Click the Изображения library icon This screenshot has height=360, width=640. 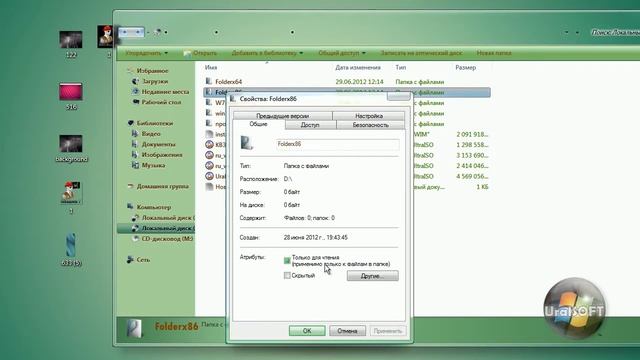pos(136,155)
